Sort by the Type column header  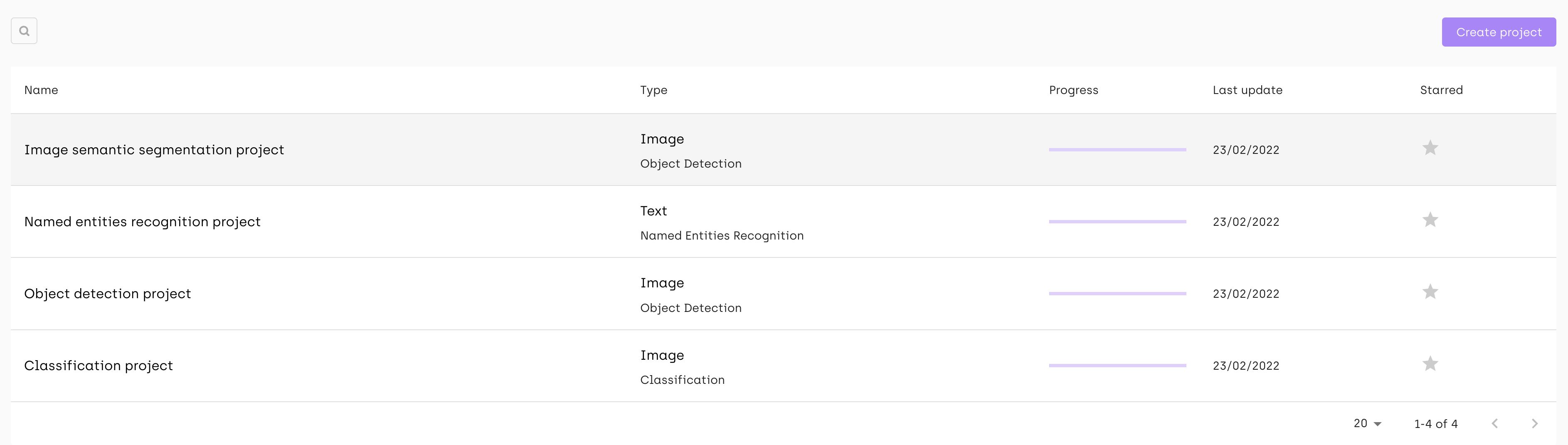[x=653, y=90]
